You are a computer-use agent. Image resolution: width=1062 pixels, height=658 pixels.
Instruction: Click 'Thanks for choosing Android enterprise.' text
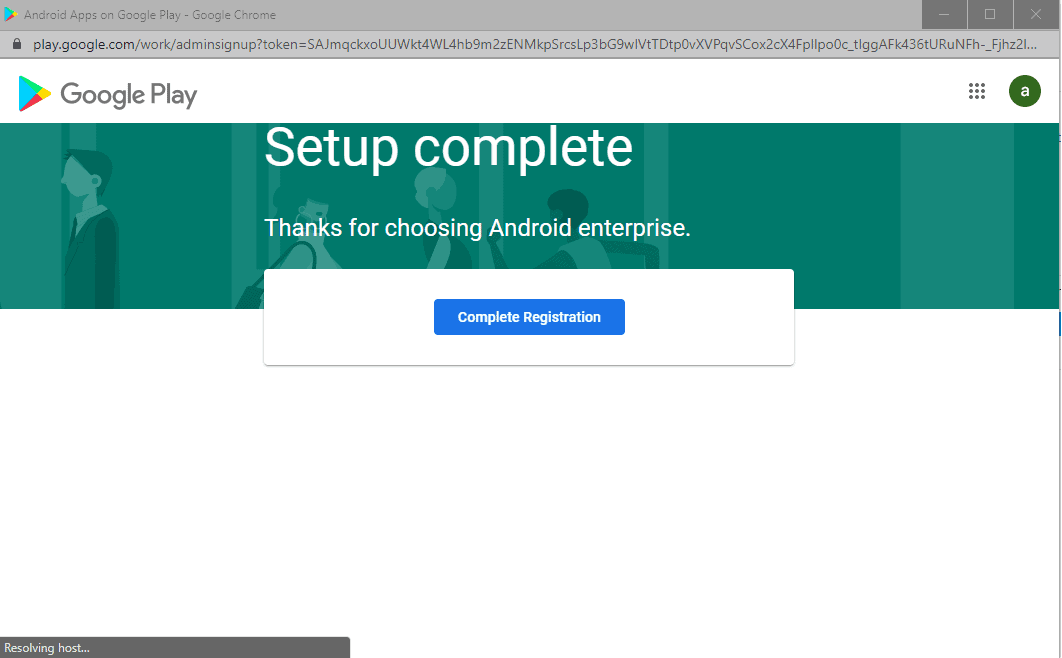477,228
